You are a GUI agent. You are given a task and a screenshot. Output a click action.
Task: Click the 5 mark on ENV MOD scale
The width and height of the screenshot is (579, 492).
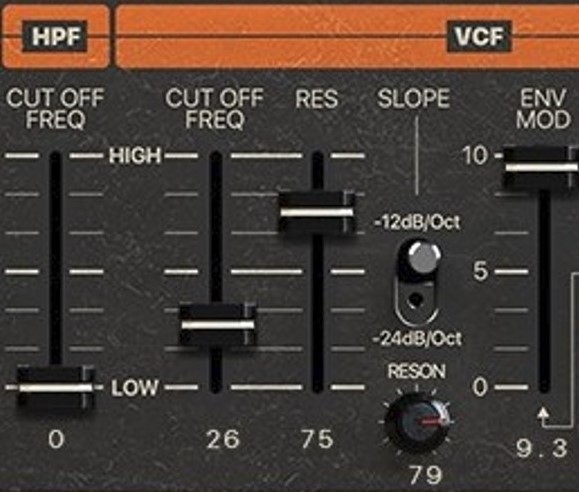[481, 271]
